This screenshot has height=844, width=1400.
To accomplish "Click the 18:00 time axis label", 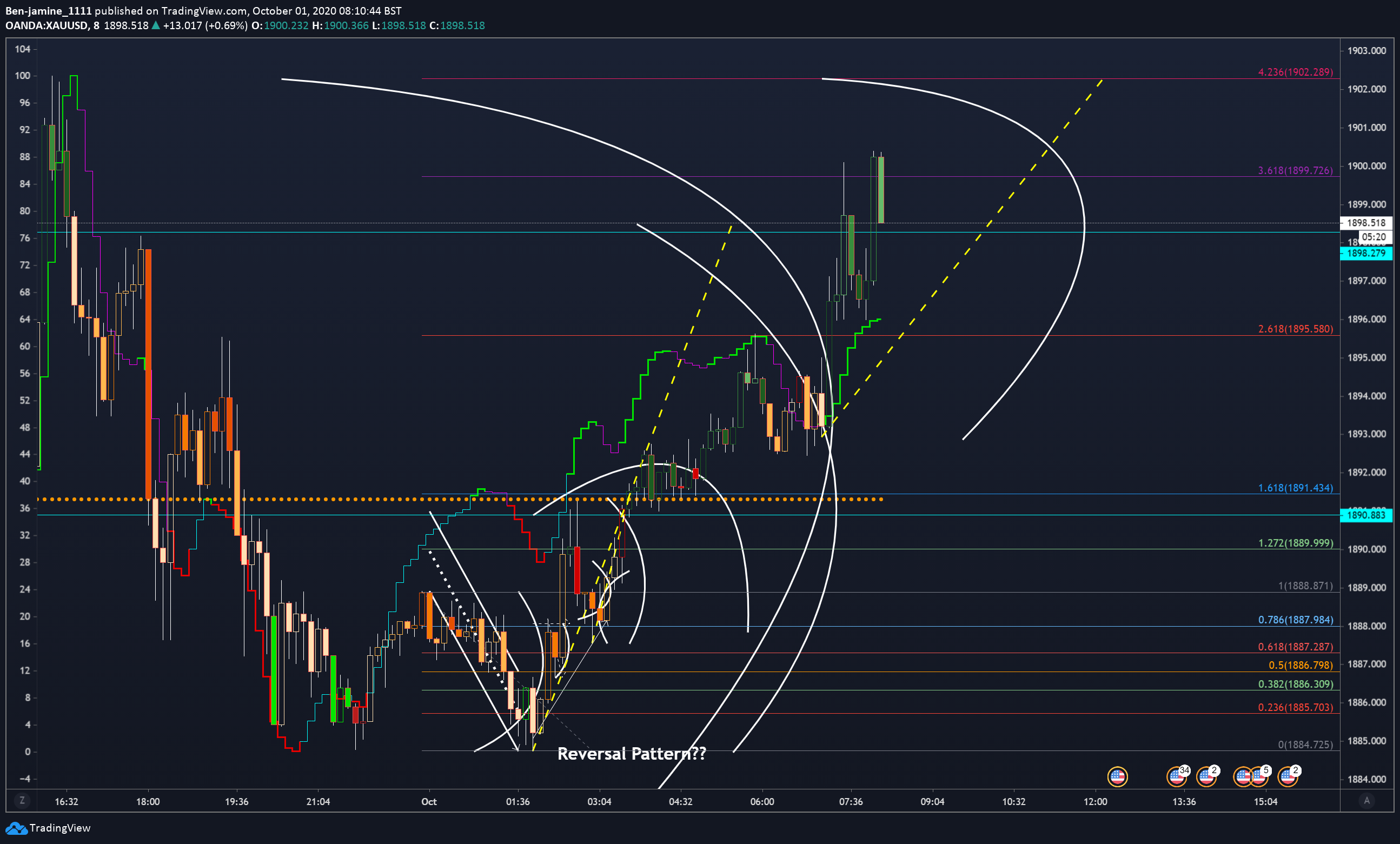I will [148, 801].
